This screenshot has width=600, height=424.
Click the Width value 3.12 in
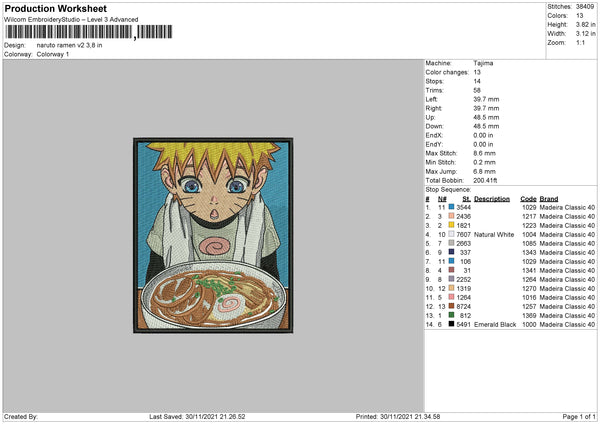coord(585,34)
